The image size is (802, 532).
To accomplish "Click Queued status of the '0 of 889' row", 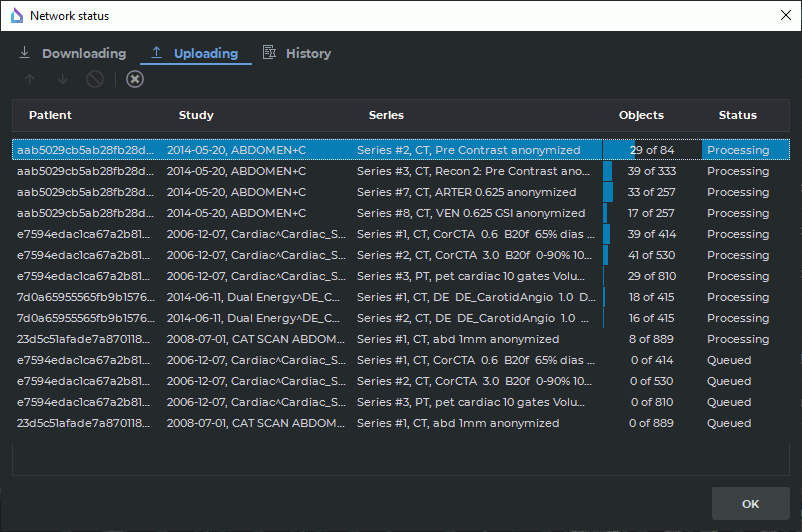I will (729, 423).
